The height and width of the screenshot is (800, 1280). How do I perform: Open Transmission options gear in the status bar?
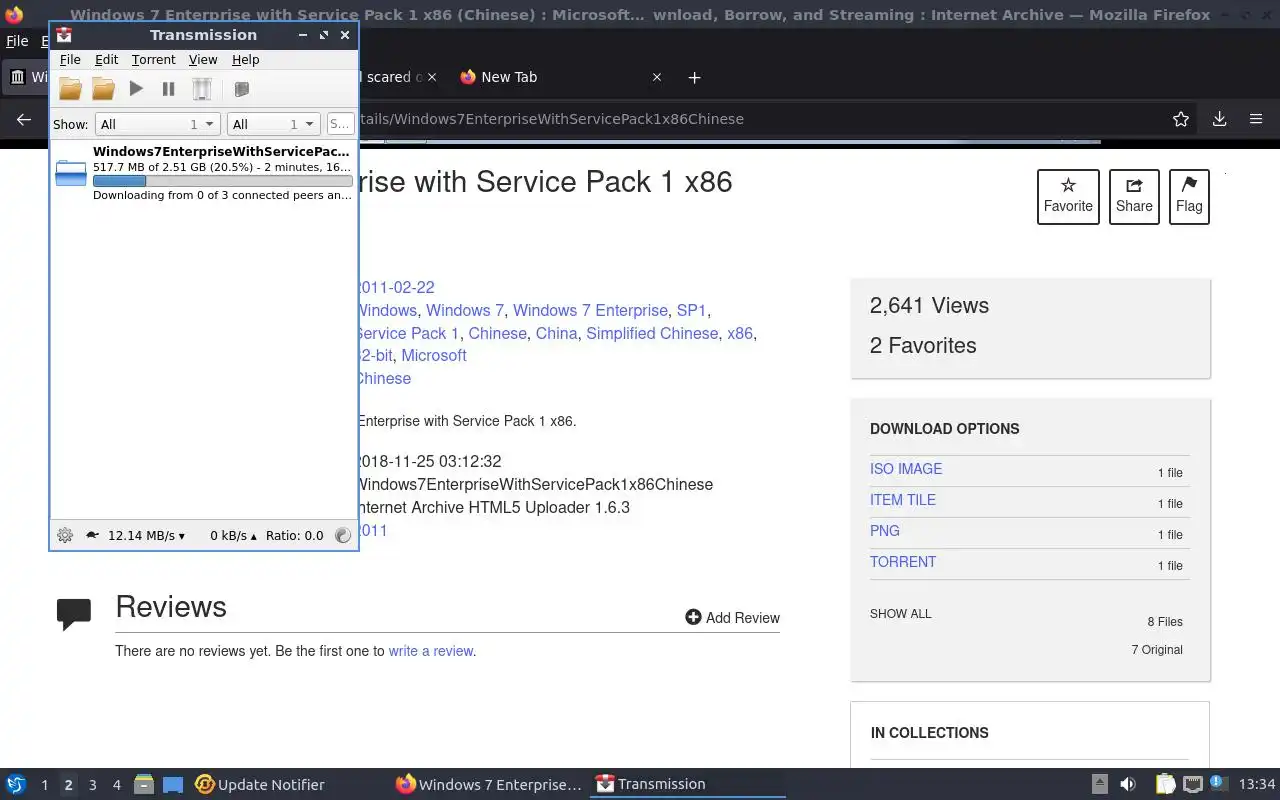[65, 535]
